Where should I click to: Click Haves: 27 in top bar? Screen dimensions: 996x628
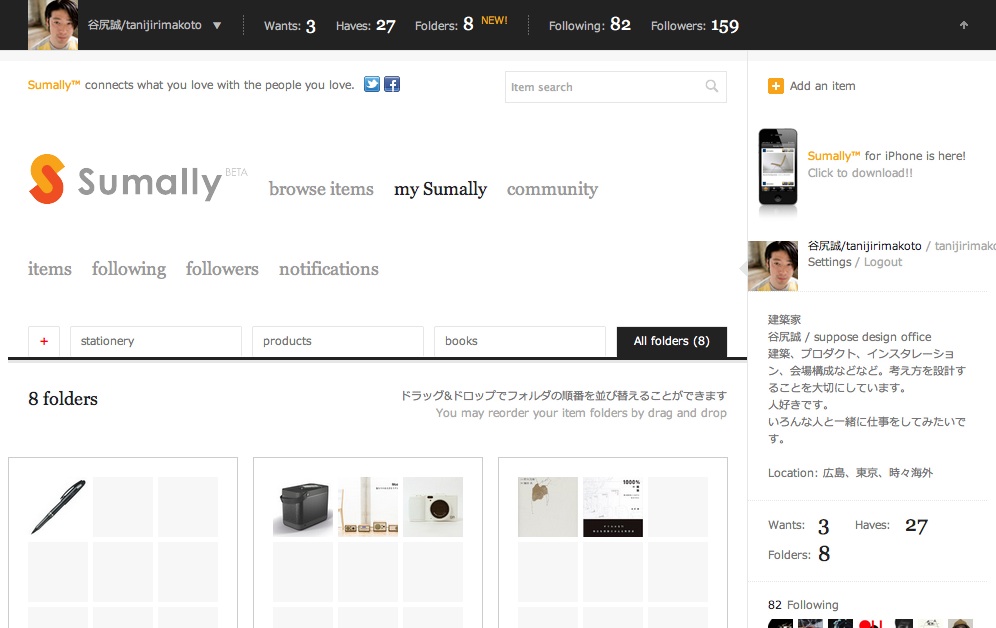365,26
